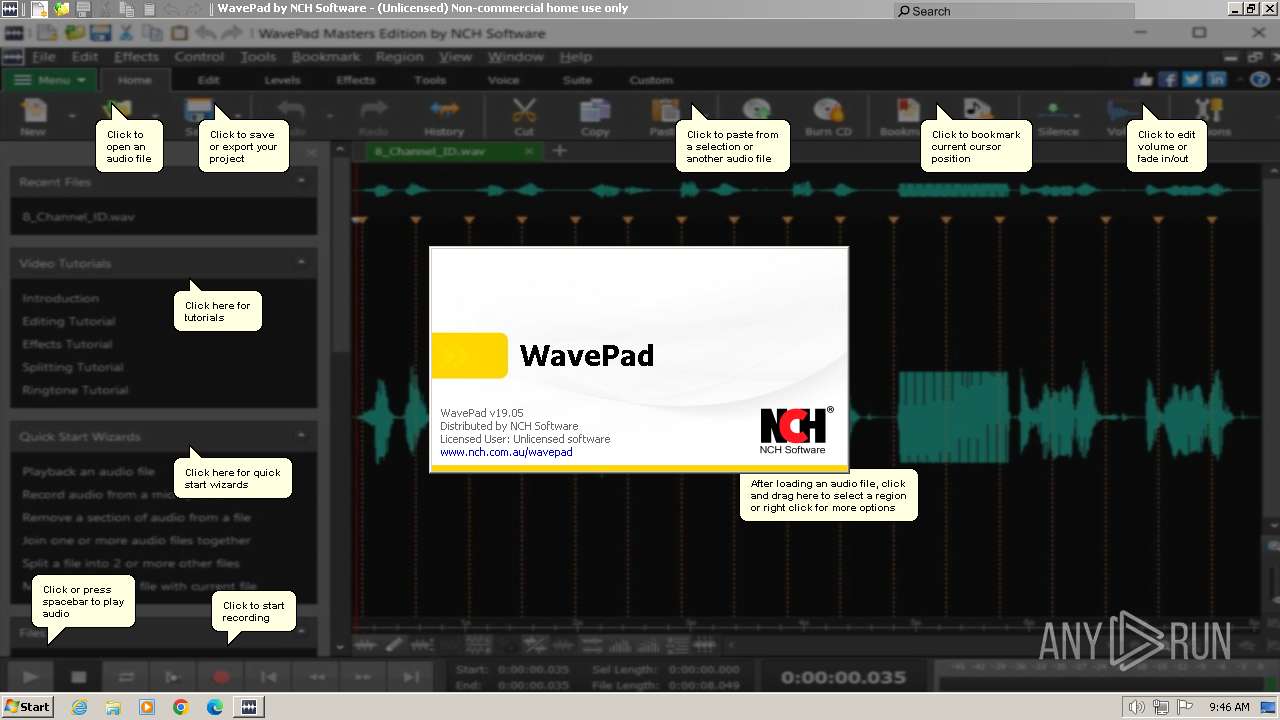Click the Burn CD toolbar icon
This screenshot has height=720, width=1280.
click(828, 115)
